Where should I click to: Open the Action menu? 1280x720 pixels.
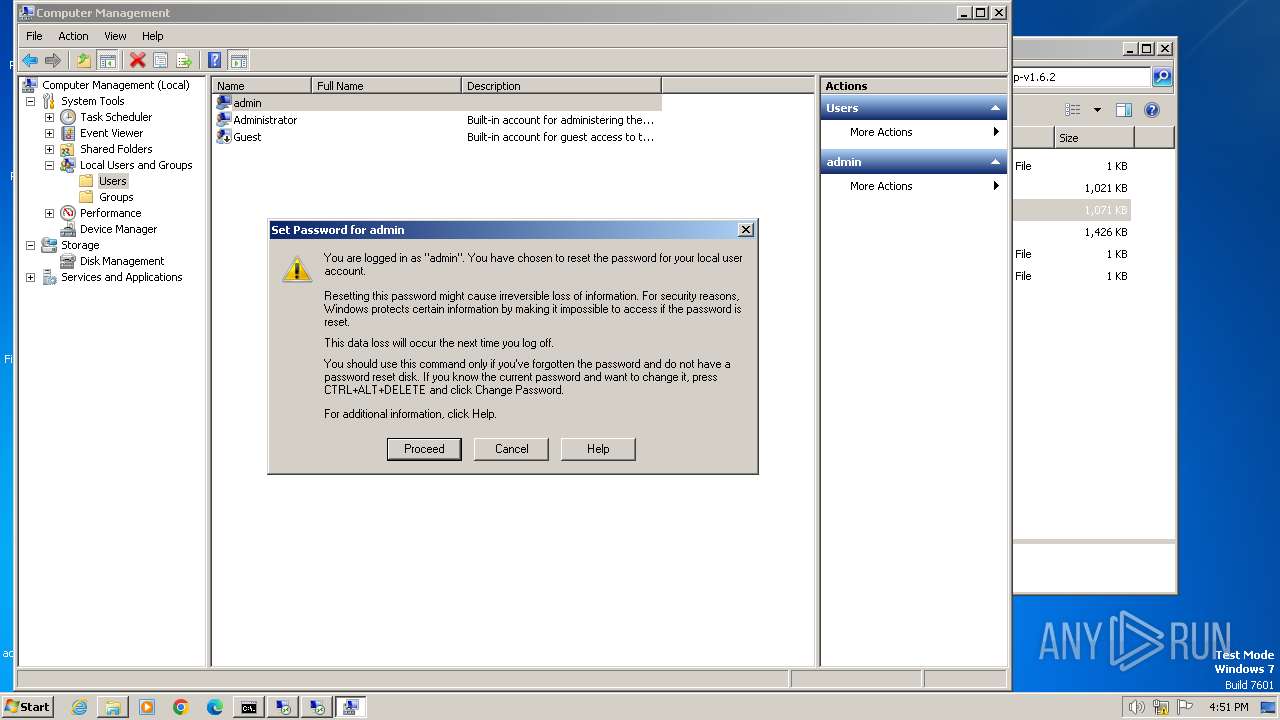(73, 36)
